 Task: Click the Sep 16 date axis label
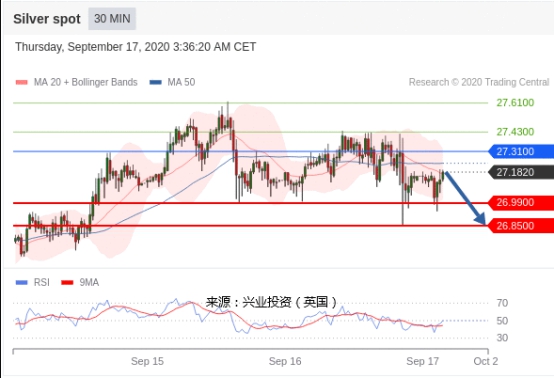point(285,361)
